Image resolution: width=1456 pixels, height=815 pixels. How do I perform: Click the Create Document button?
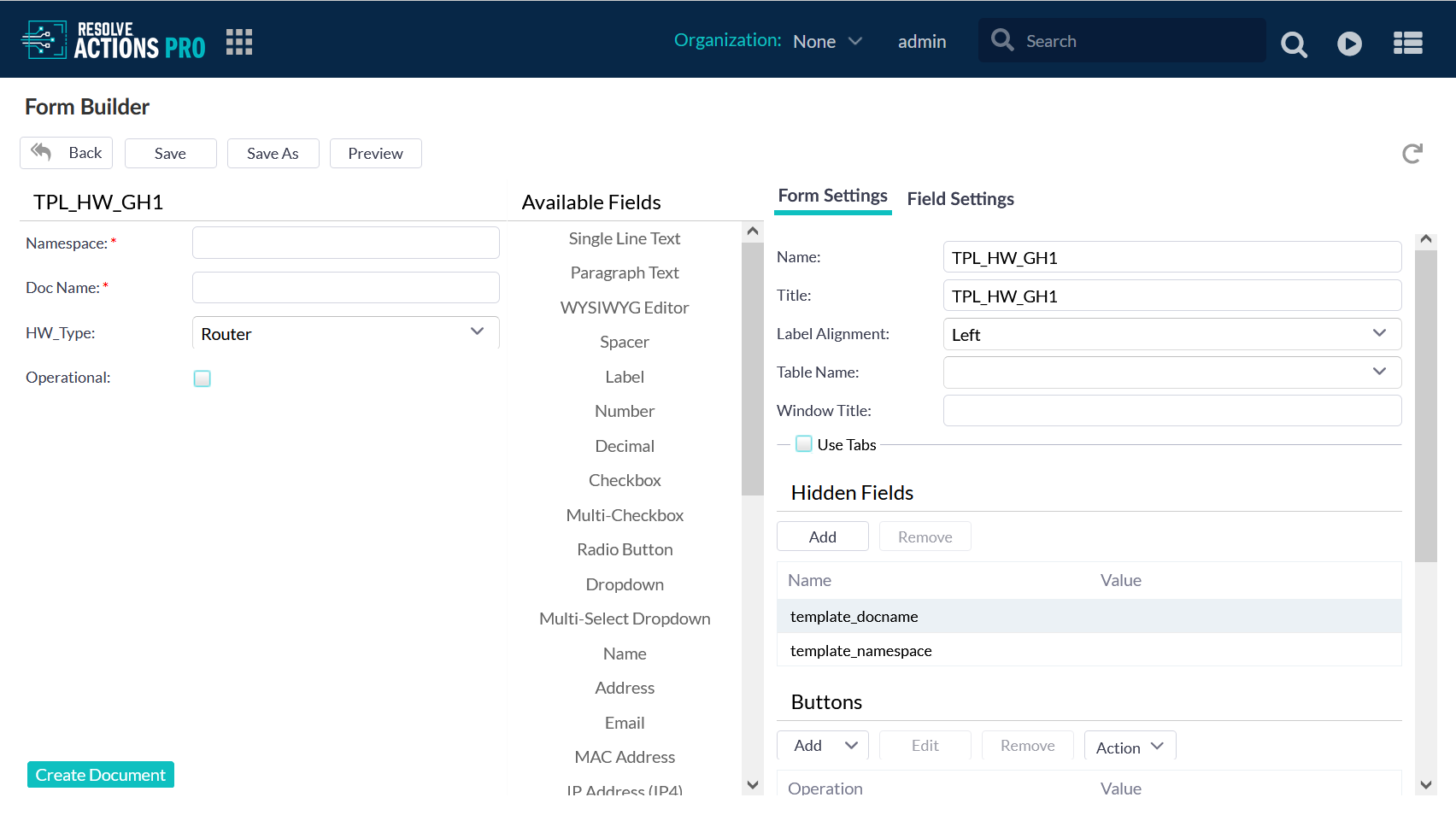pyautogui.click(x=101, y=775)
